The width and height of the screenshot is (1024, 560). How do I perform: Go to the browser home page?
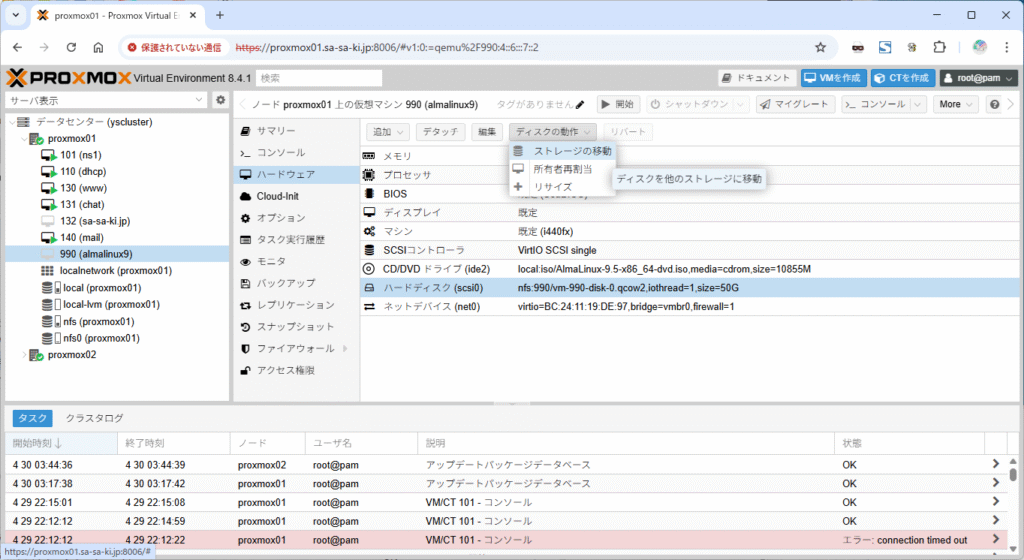point(98,47)
